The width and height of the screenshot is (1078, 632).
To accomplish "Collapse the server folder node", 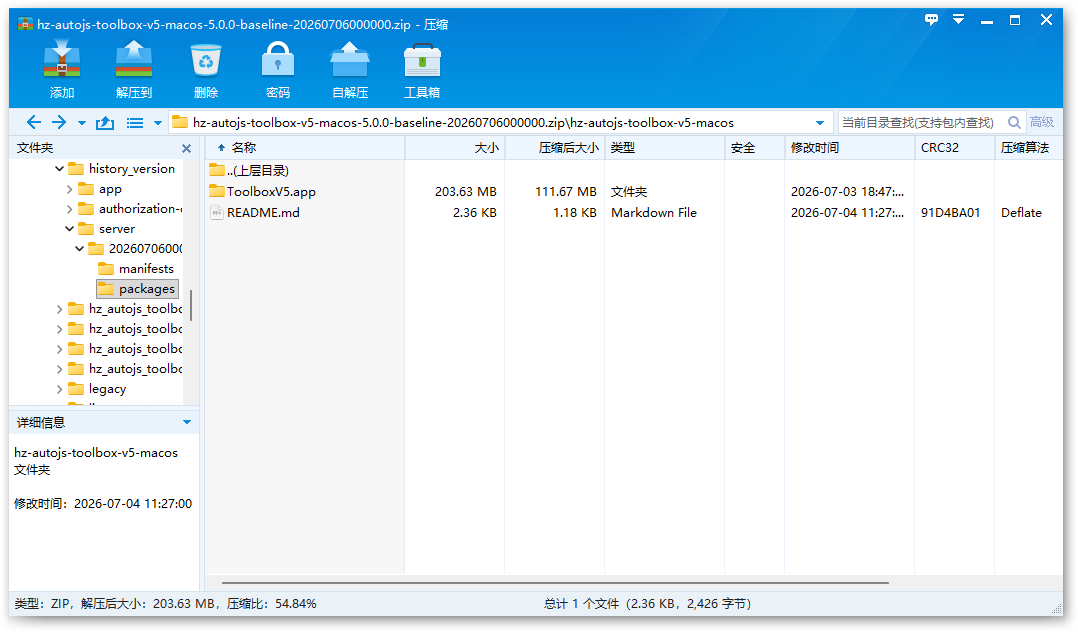I will point(69,228).
